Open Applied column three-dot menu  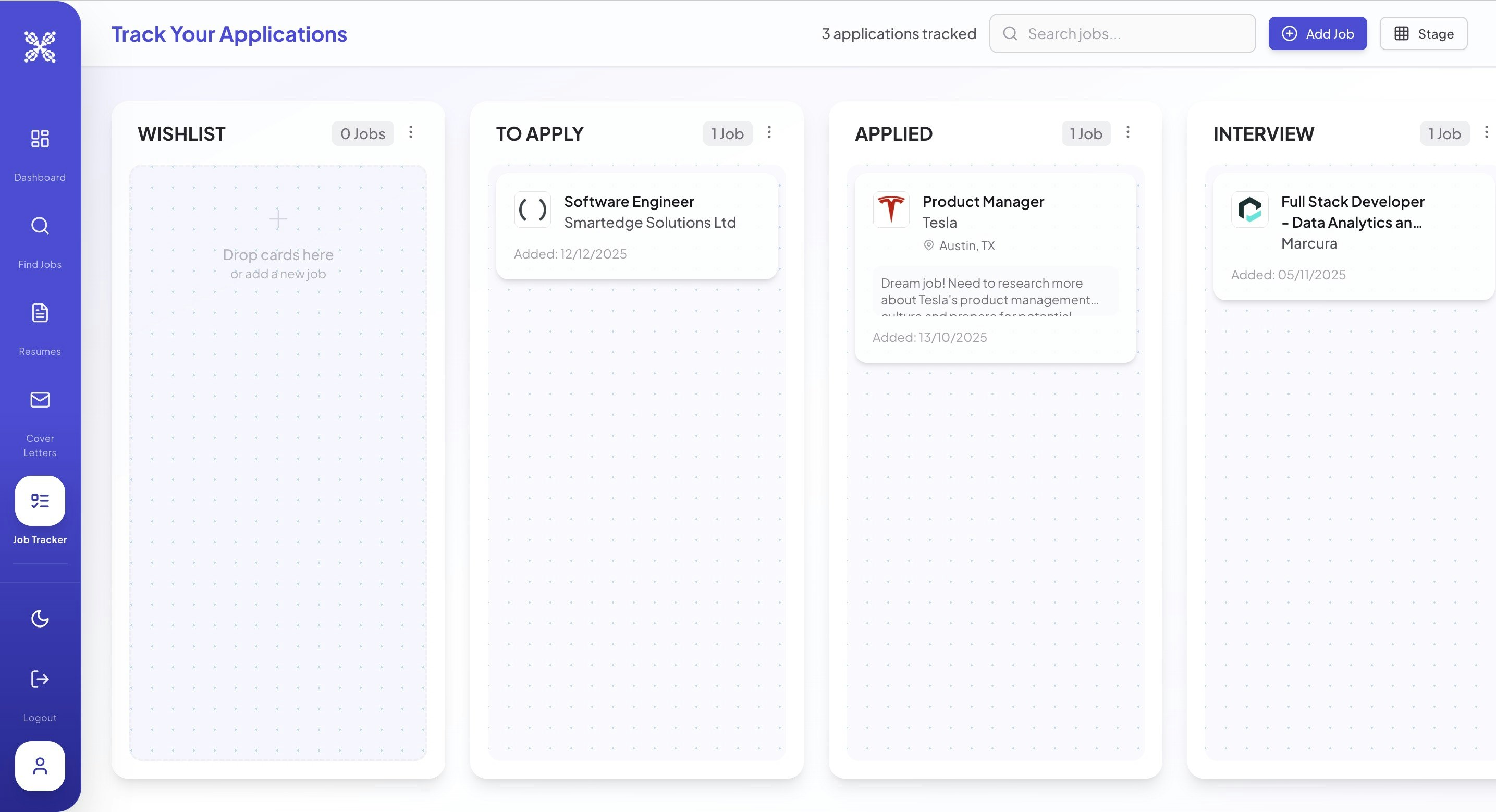click(x=1127, y=132)
